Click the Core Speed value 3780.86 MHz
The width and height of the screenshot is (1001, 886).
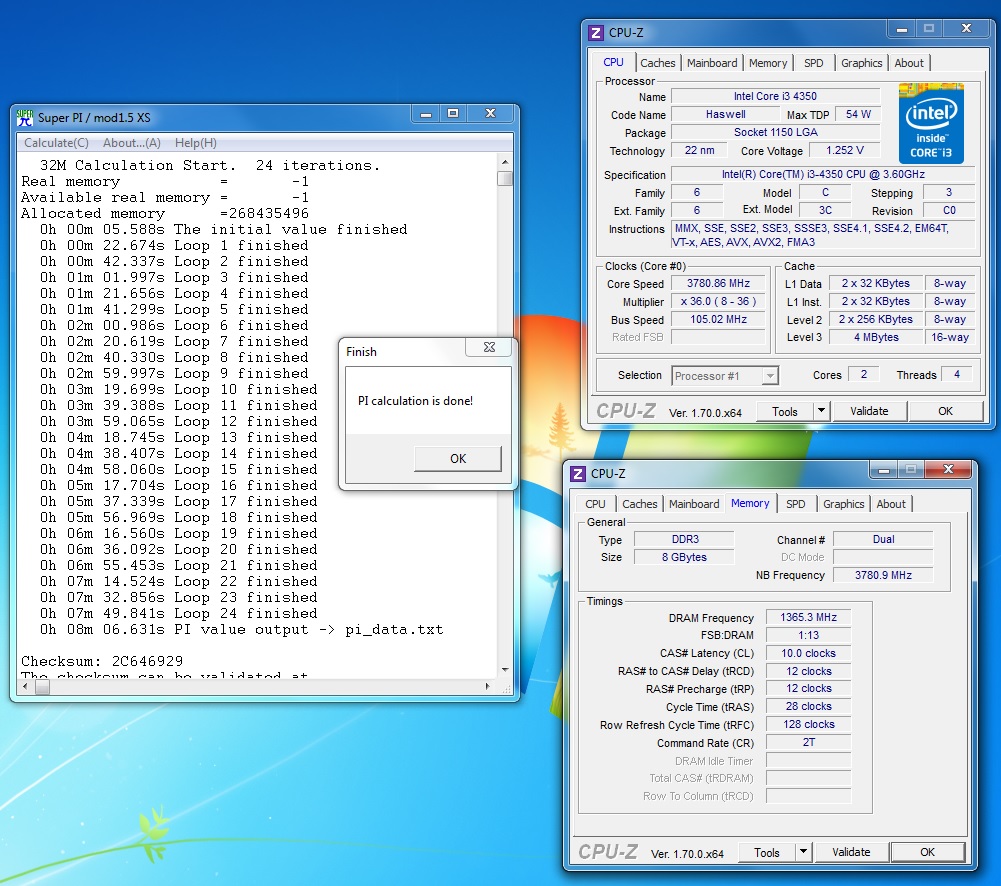tap(718, 283)
